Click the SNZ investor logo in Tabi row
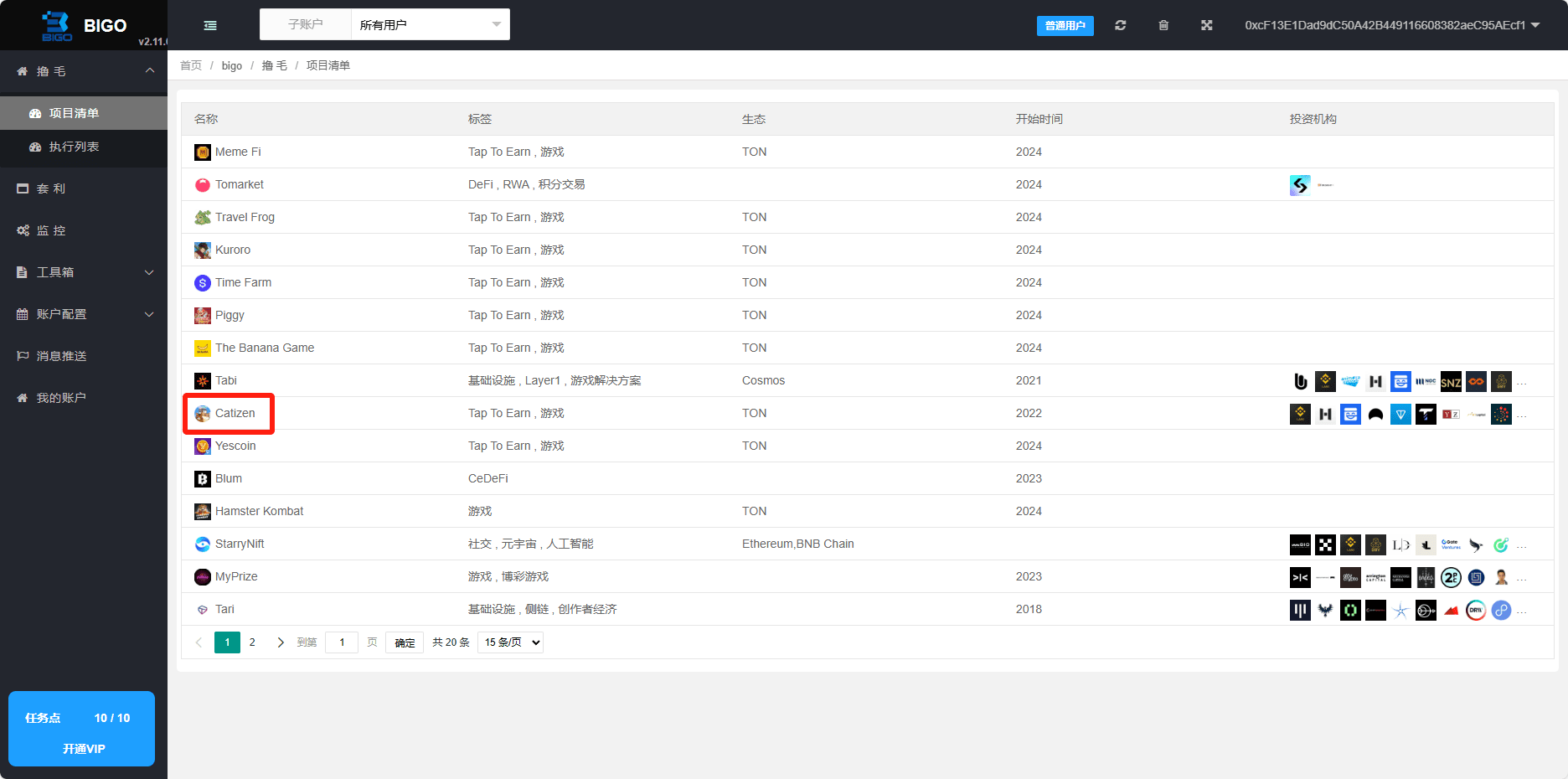The image size is (1568, 779). coord(1451,382)
